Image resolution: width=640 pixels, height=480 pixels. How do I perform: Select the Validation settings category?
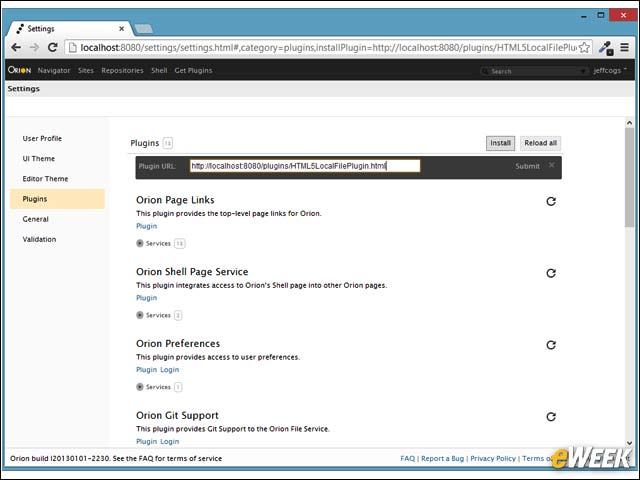click(57, 239)
